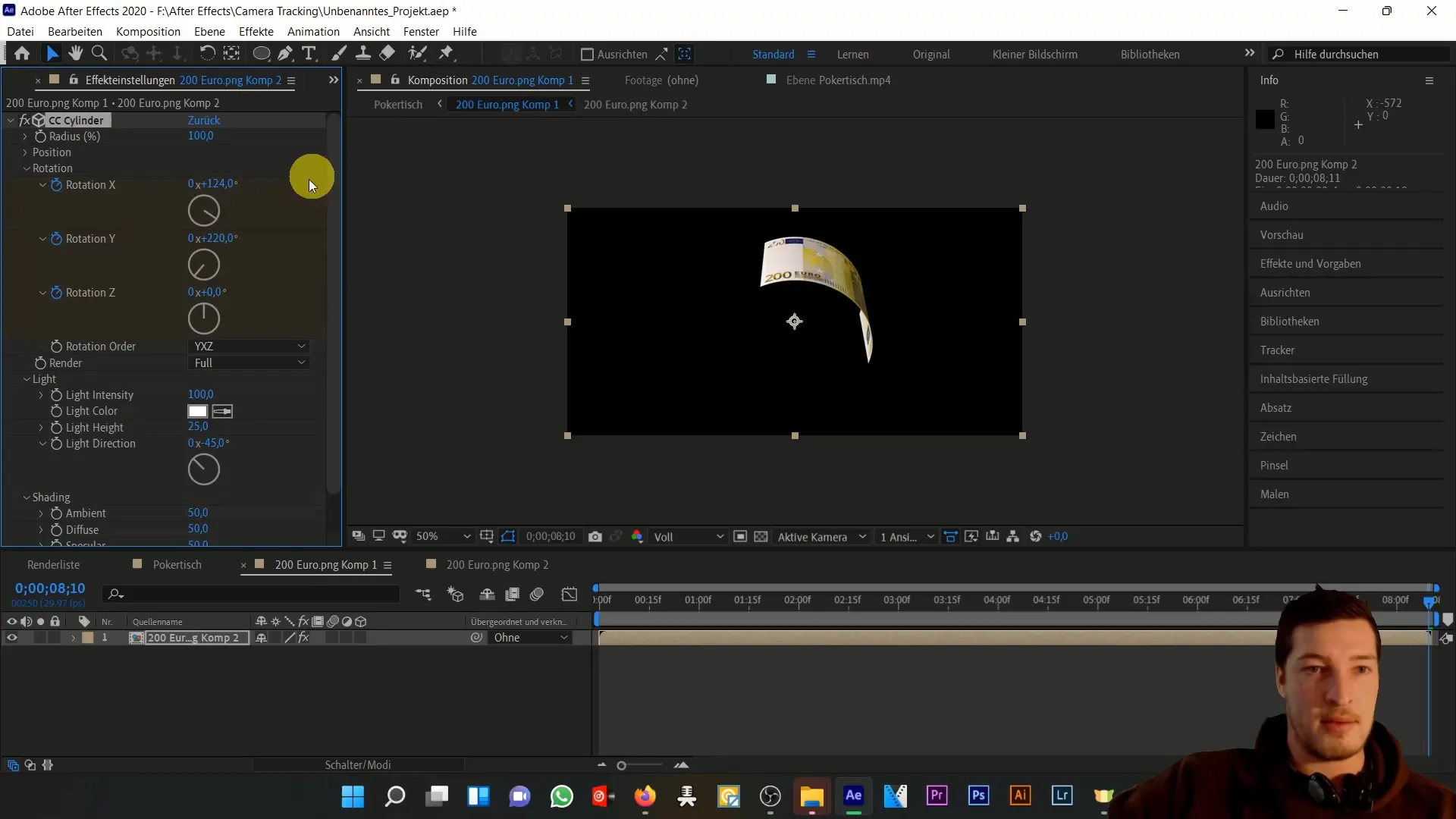
Task: Click the solo layer icon in timeline
Action: (x=39, y=638)
